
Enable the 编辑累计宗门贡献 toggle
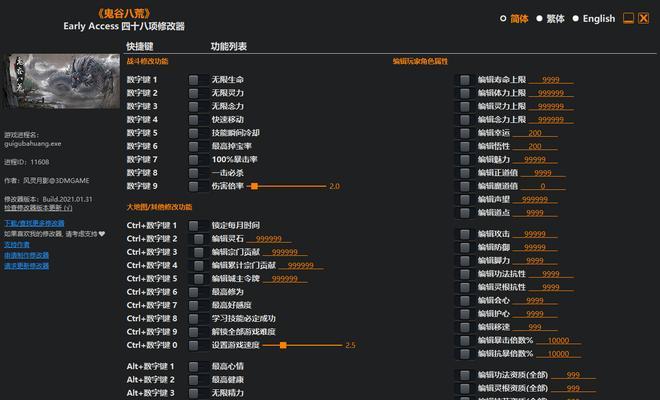click(198, 266)
